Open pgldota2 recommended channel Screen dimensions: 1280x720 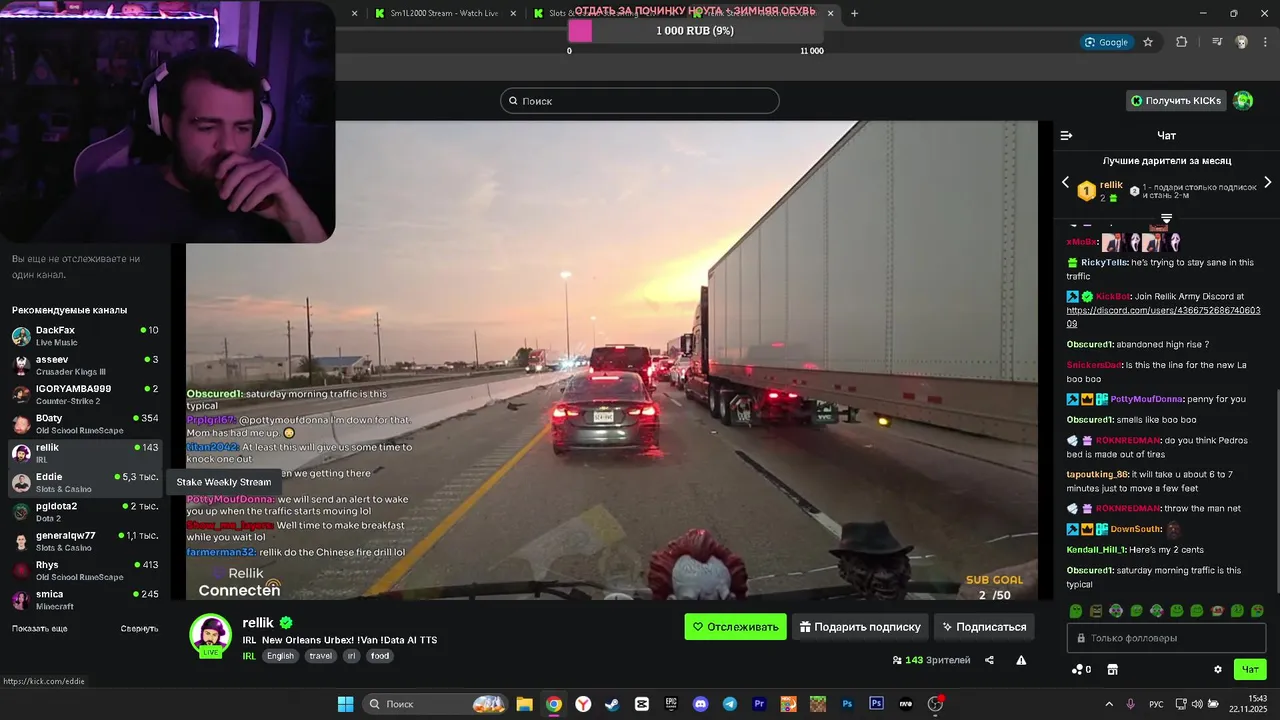coord(85,512)
